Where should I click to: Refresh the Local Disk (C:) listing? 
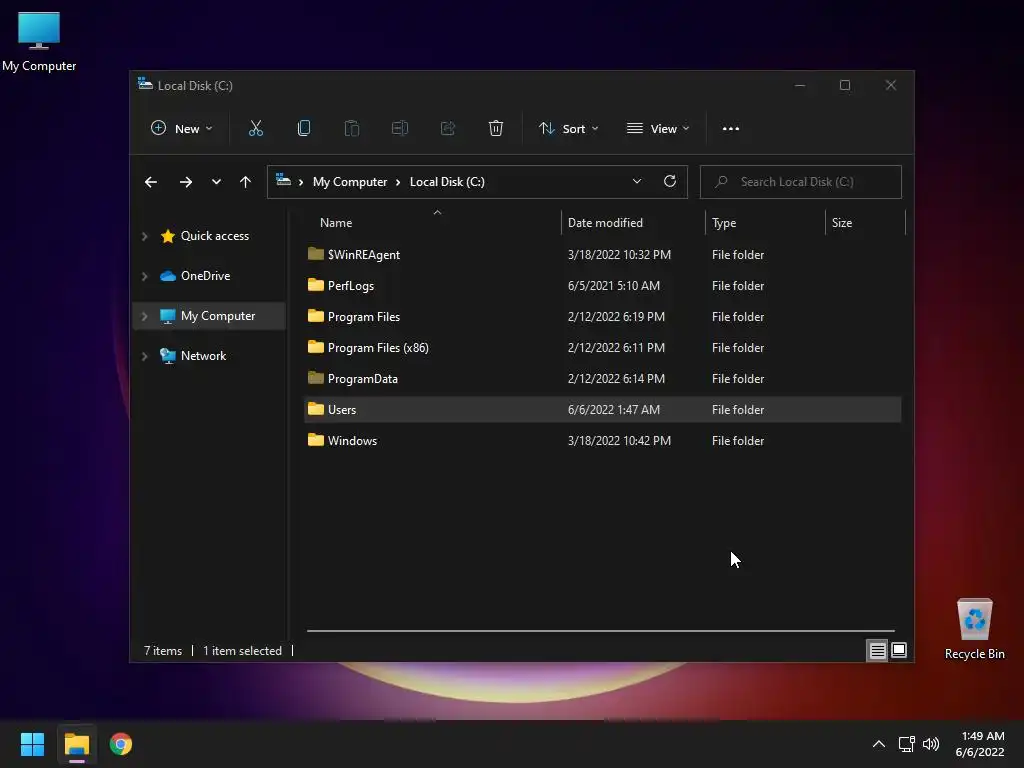669,182
